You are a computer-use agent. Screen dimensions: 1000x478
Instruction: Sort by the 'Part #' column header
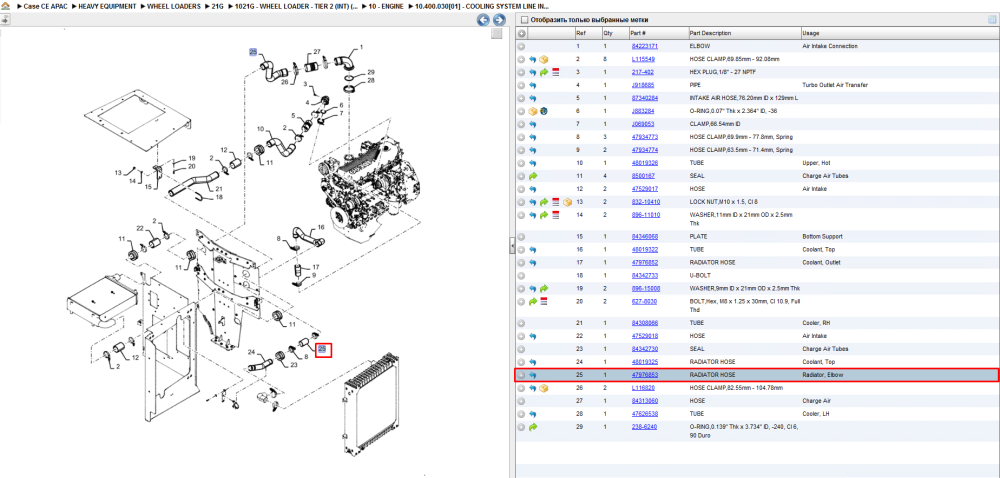tap(658, 33)
